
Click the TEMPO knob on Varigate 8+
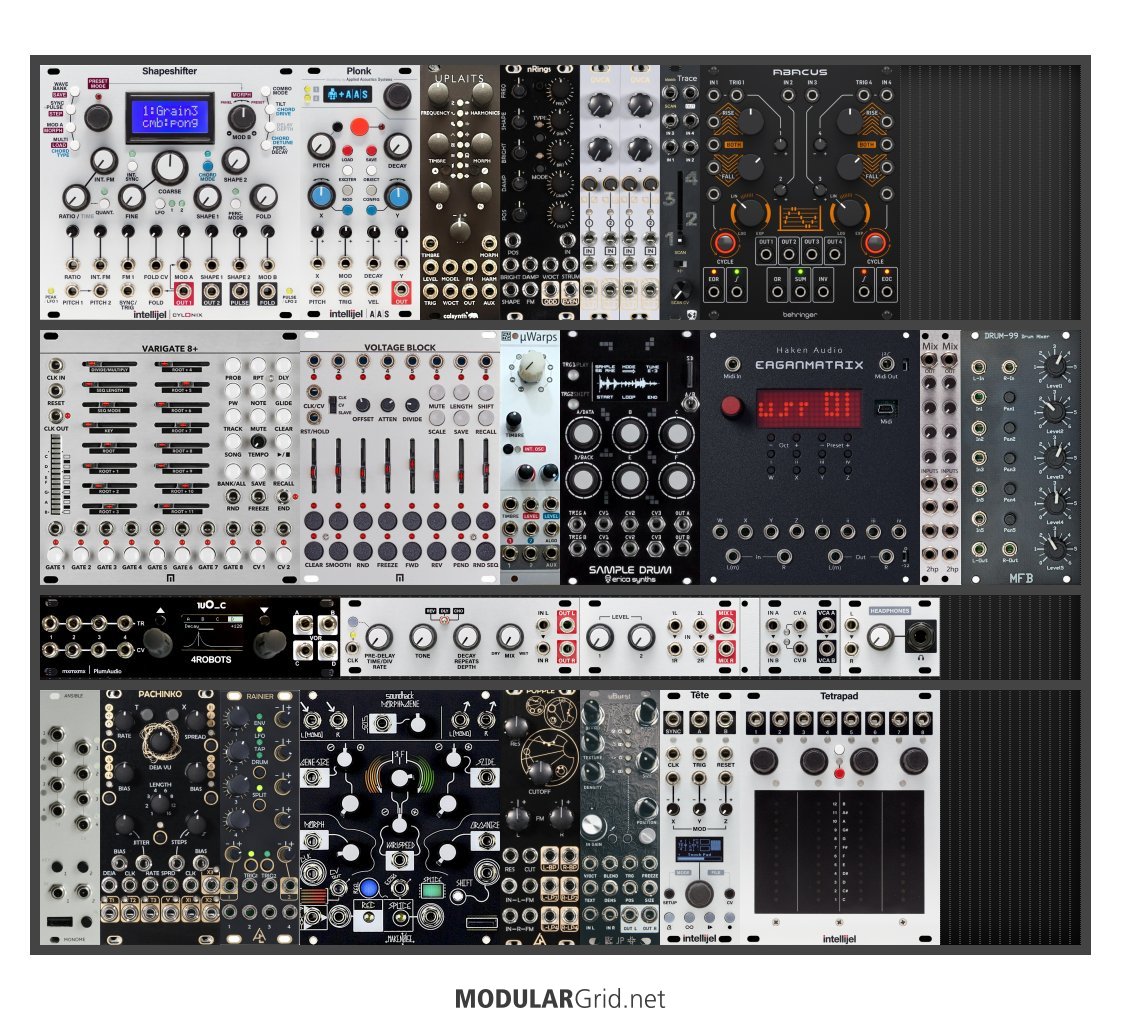pyautogui.click(x=258, y=442)
